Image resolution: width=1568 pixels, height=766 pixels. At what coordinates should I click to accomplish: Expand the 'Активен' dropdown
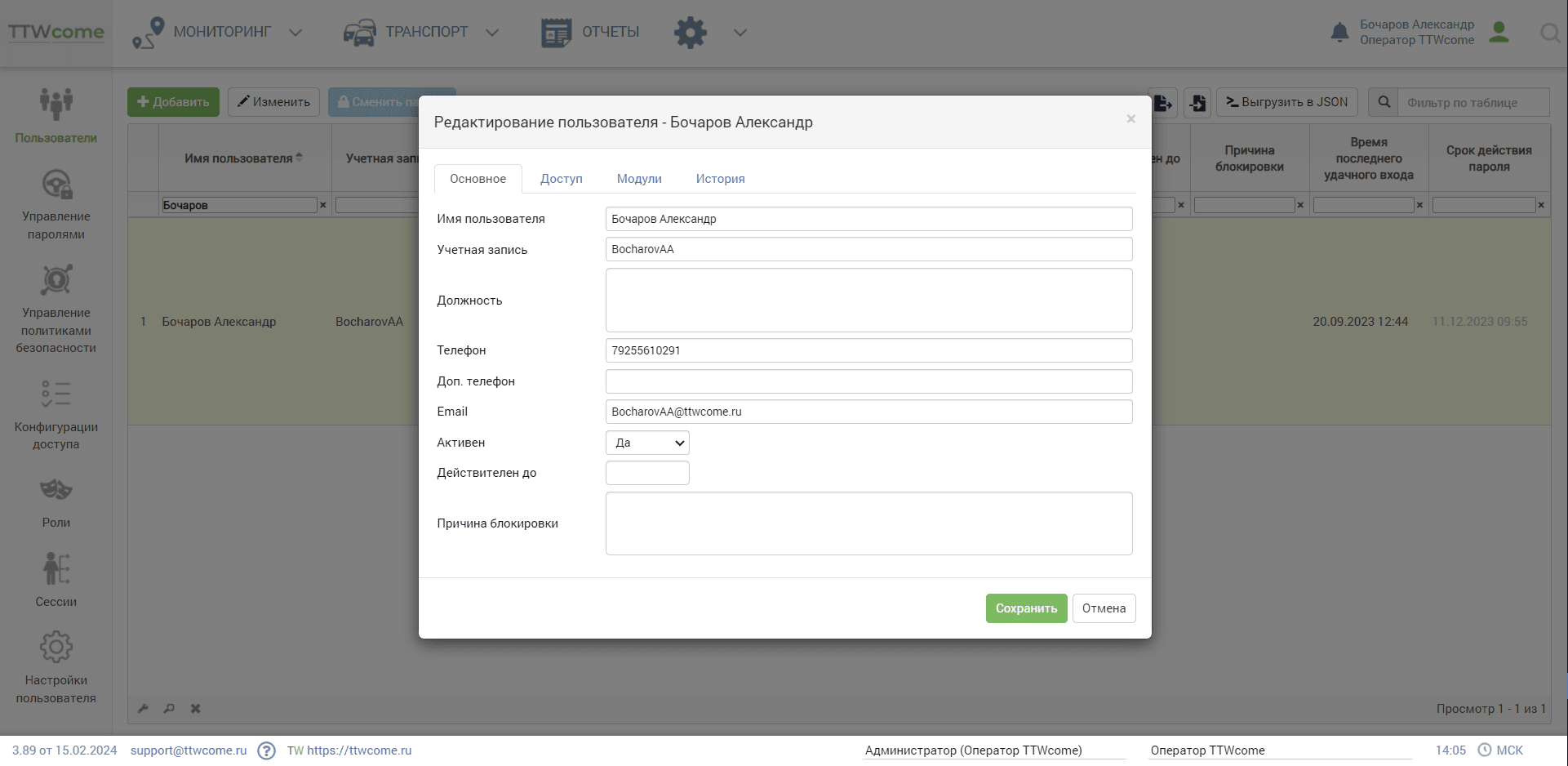point(647,443)
